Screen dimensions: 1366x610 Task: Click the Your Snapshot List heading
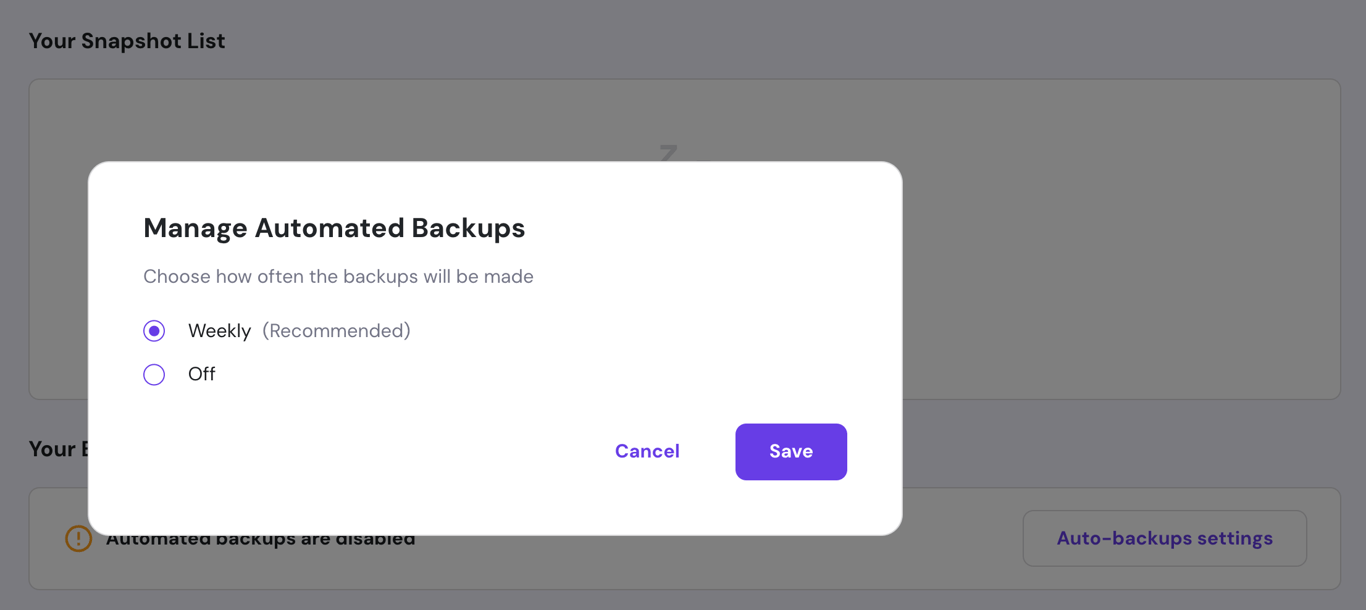point(126,40)
